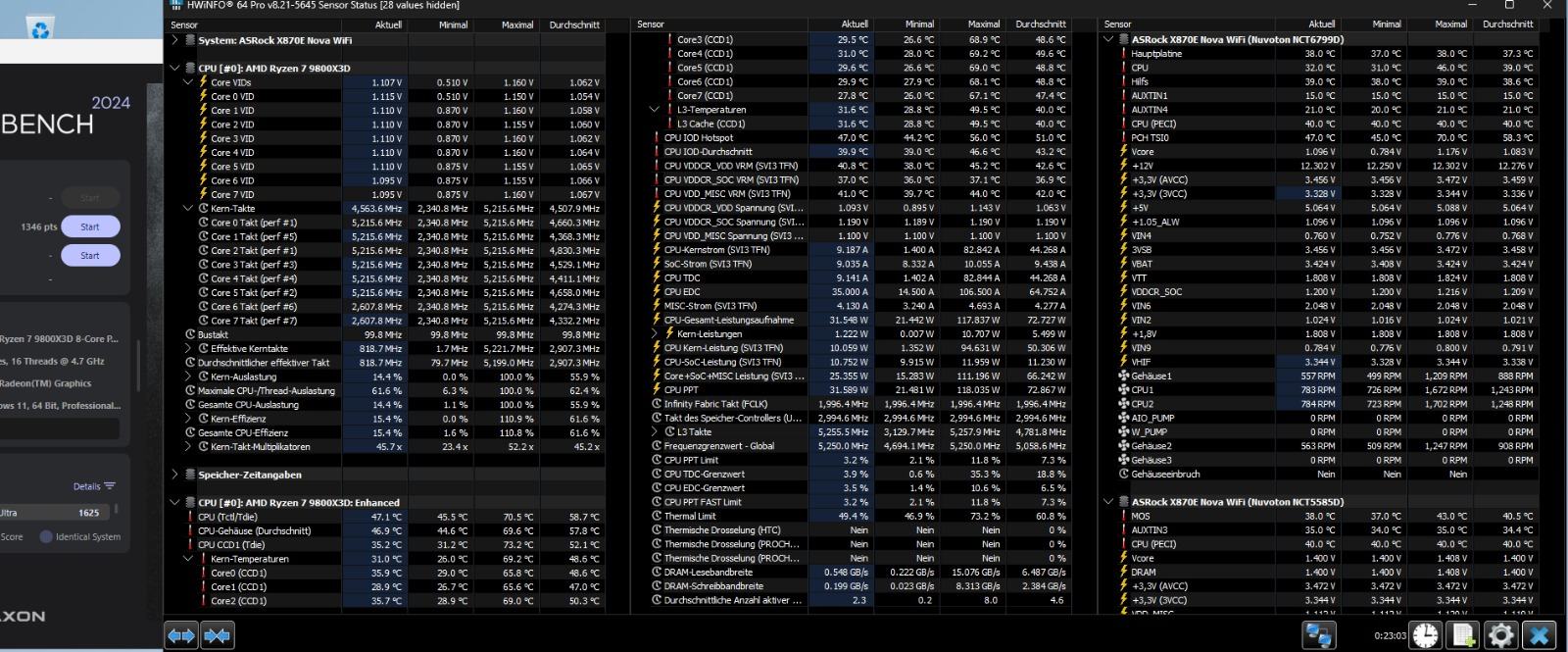The height and width of the screenshot is (652, 1568).
Task: Select the PCH TSI0 temperature row
Action: (1326, 138)
